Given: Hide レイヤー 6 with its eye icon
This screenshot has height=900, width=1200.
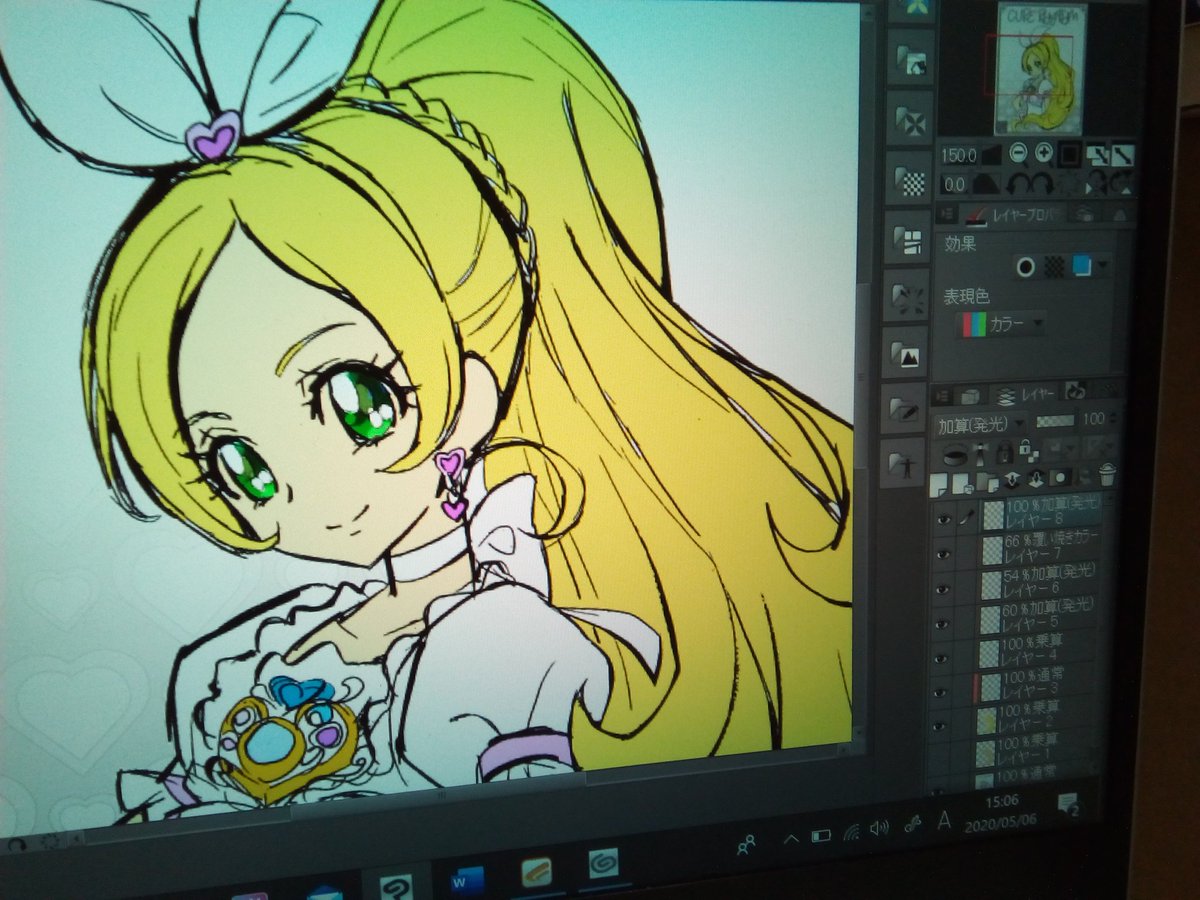Looking at the screenshot, I should coord(941,588).
